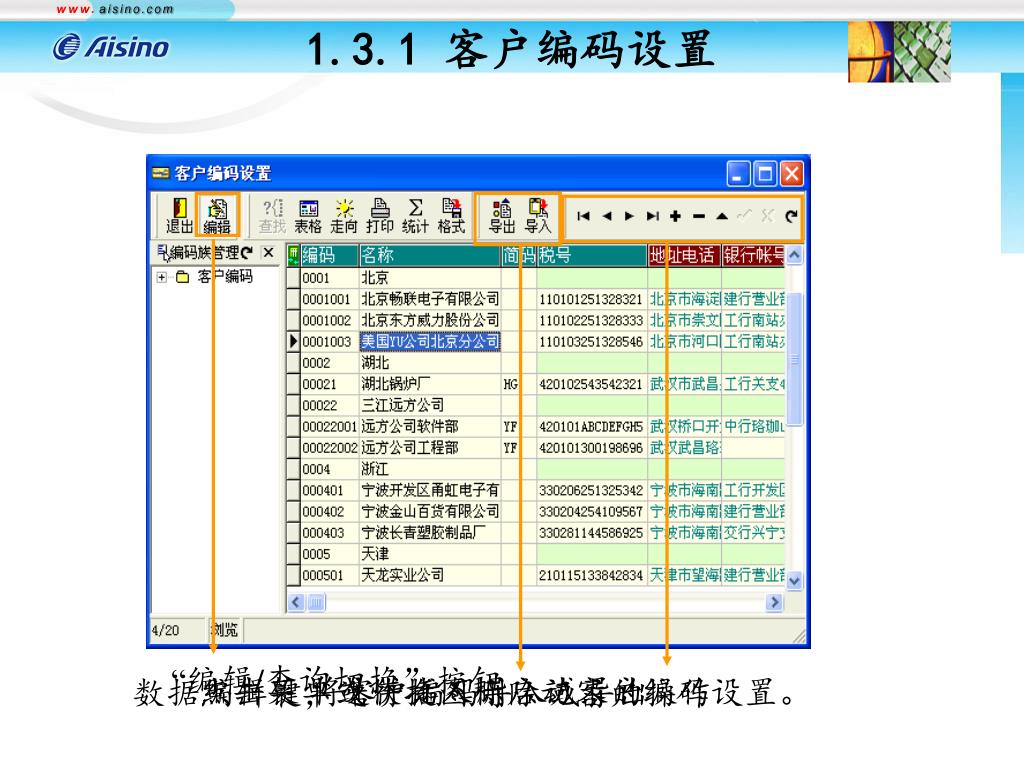1024x768 pixels.
Task: Toggle the 编辑 (Edit) toolbar button
Action: (x=217, y=216)
